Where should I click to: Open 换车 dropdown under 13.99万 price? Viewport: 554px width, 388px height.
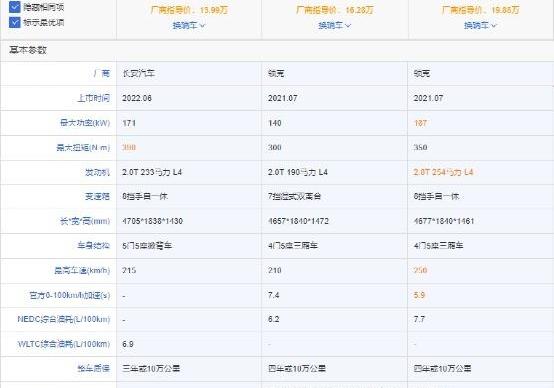[x=189, y=25]
